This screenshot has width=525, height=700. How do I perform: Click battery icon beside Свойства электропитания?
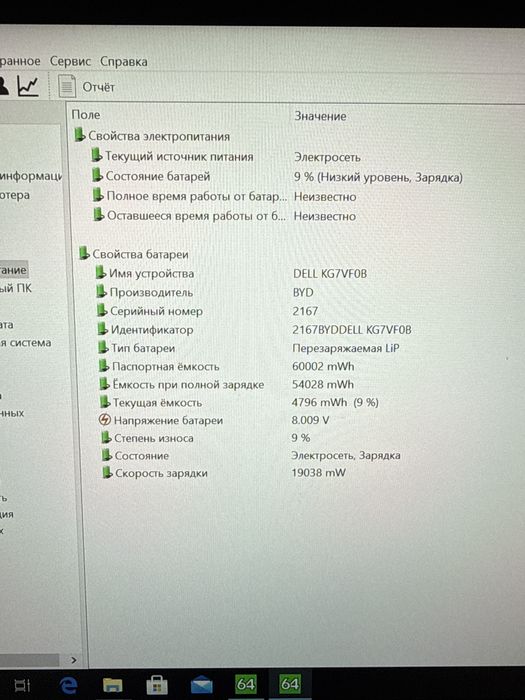(79, 134)
